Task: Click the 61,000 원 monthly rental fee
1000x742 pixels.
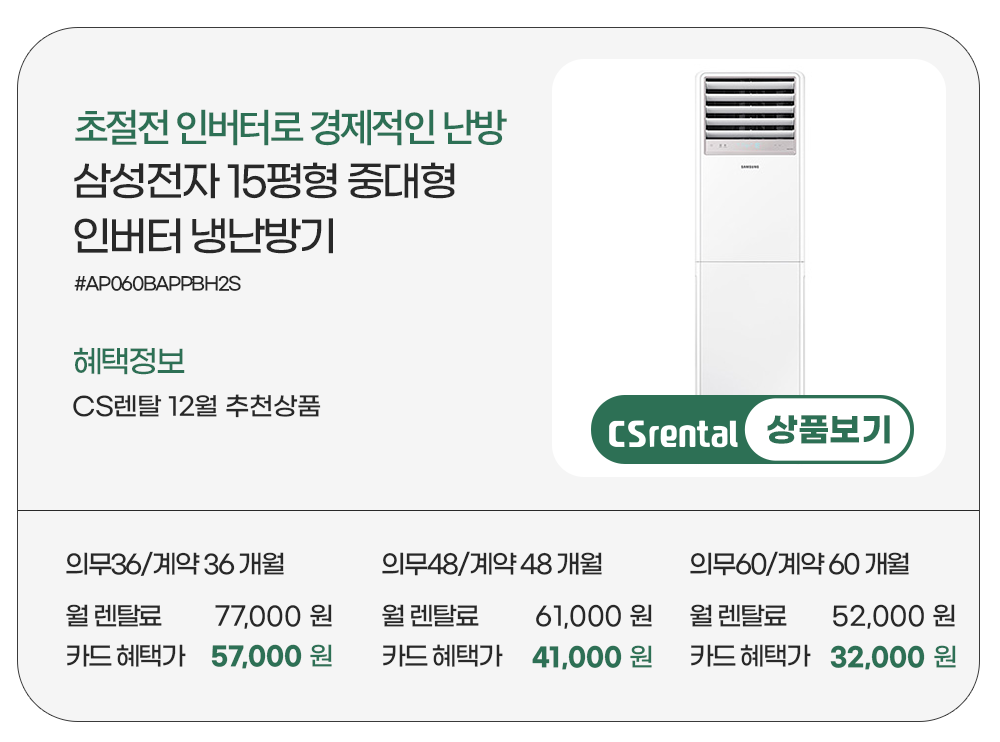Action: coord(593,615)
